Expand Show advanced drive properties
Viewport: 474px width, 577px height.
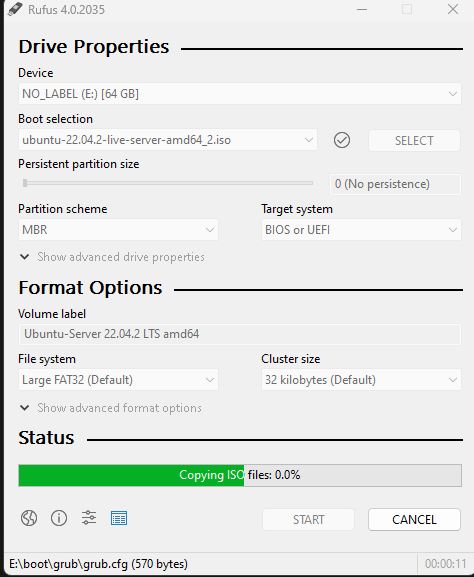[112, 257]
